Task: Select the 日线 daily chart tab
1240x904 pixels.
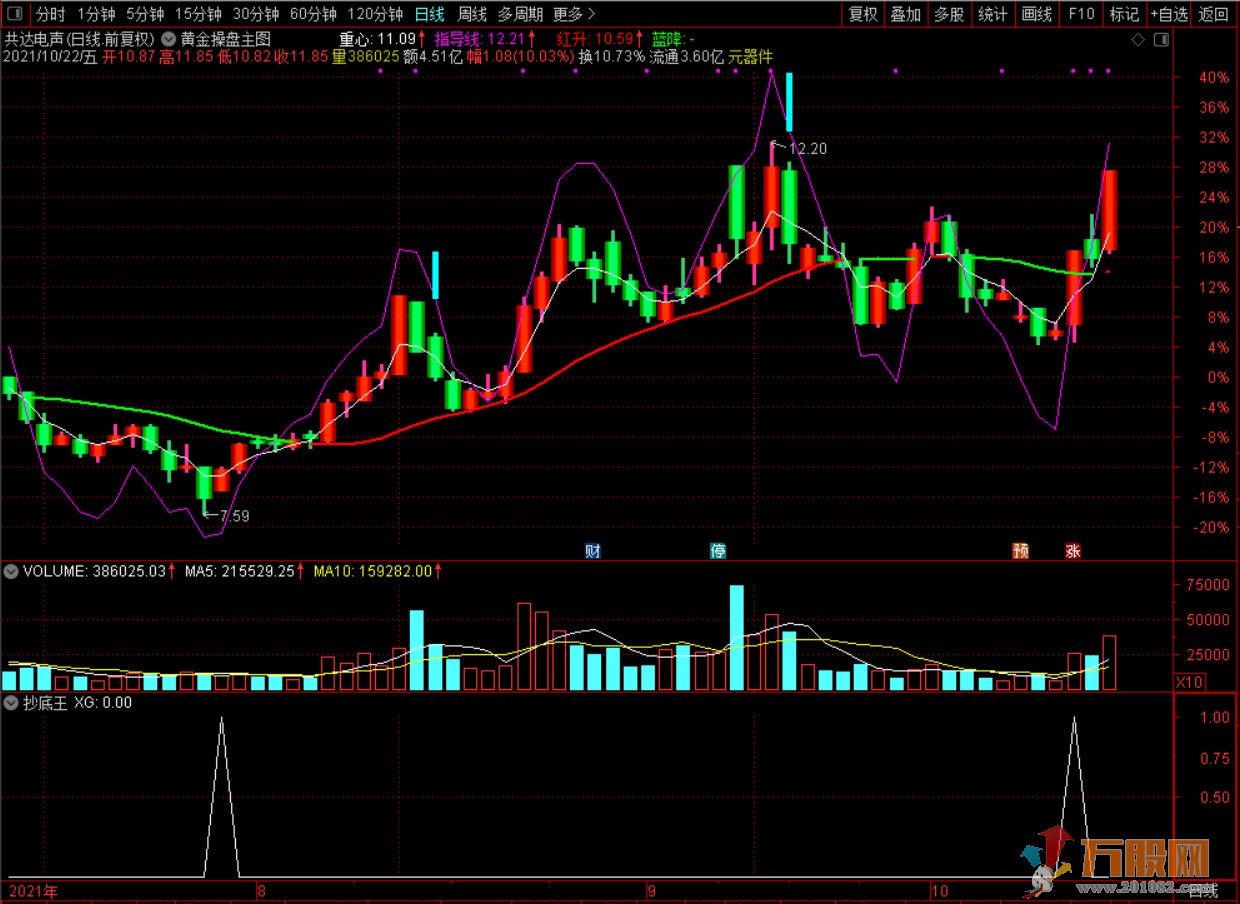Action: coord(430,14)
